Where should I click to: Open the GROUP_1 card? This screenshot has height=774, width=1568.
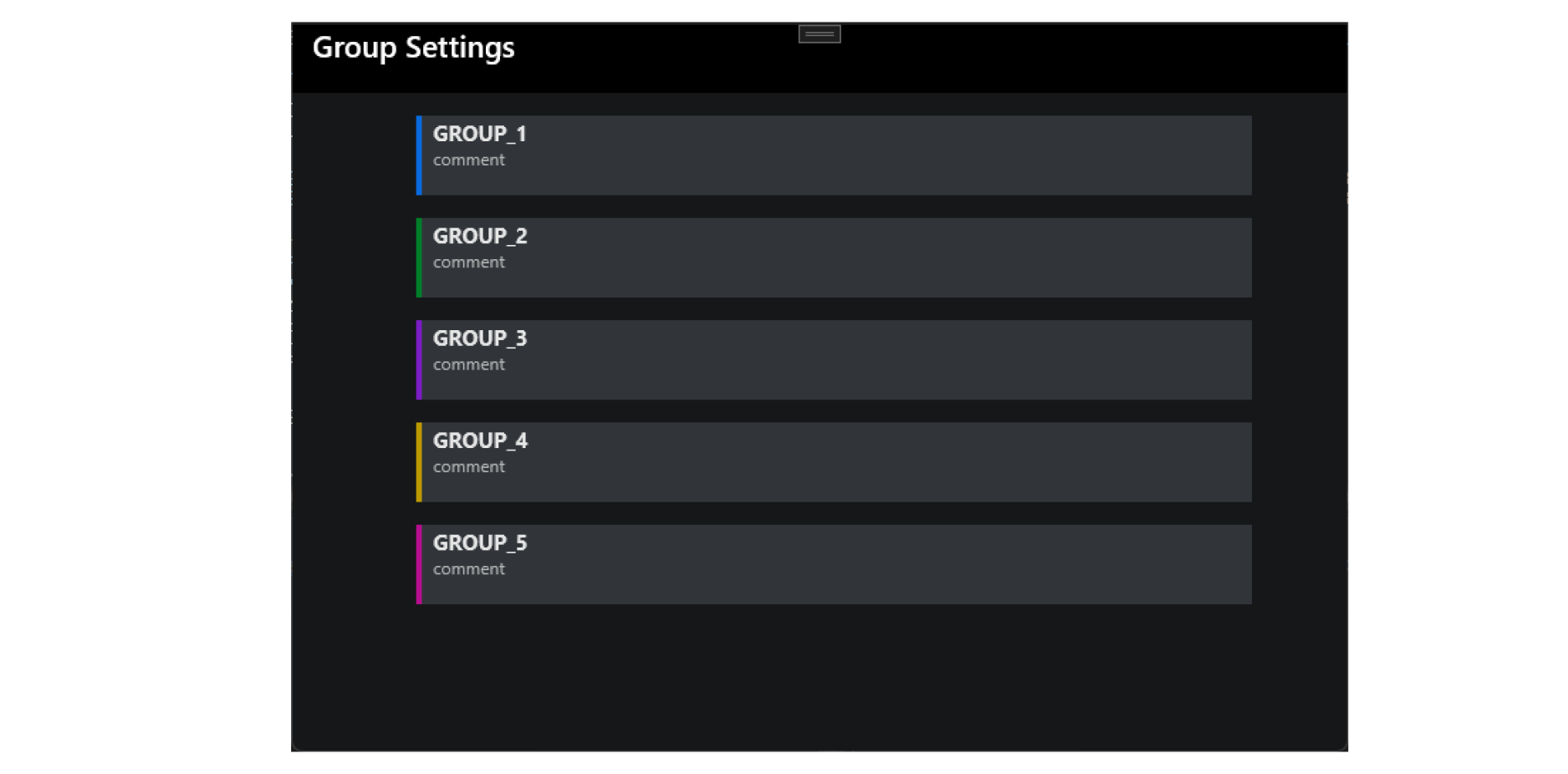click(835, 155)
